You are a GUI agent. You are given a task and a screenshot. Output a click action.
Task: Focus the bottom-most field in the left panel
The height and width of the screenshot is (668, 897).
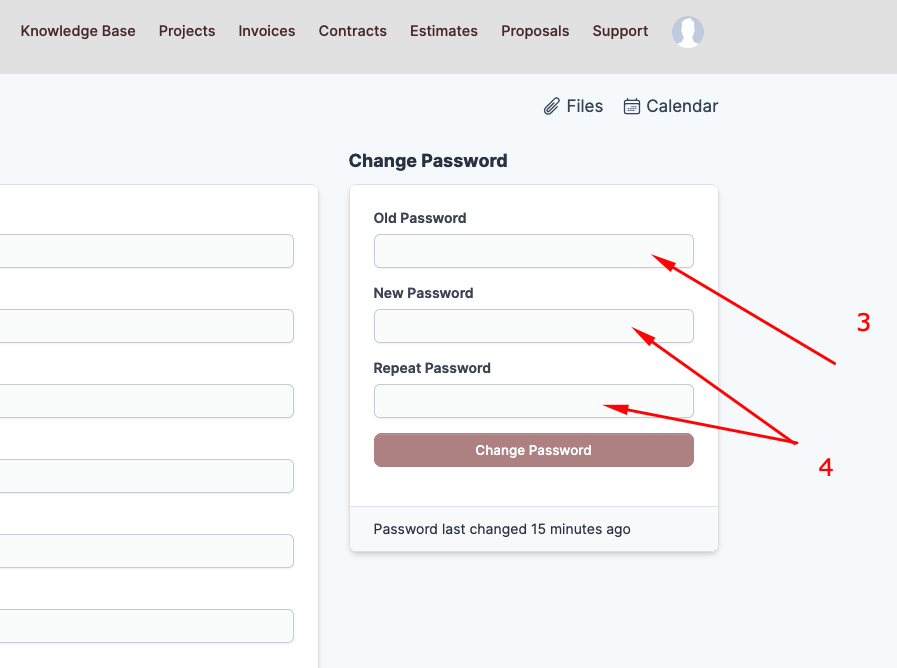pyautogui.click(x=146, y=626)
